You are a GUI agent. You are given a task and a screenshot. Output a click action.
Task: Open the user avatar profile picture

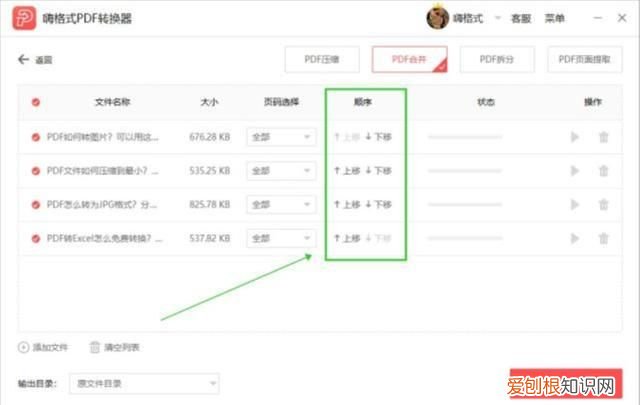coord(438,18)
